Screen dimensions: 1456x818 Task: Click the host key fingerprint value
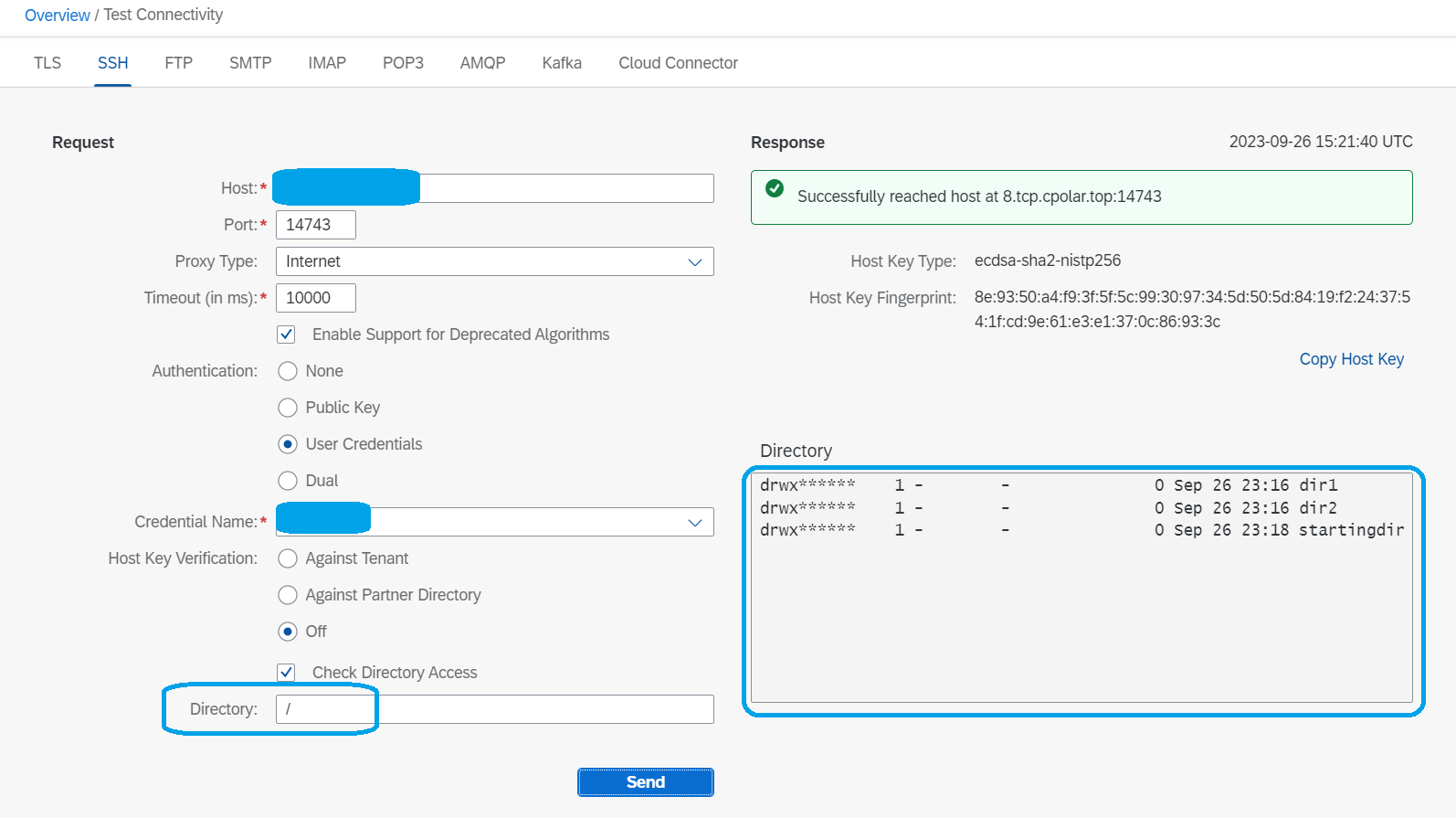[1192, 309]
